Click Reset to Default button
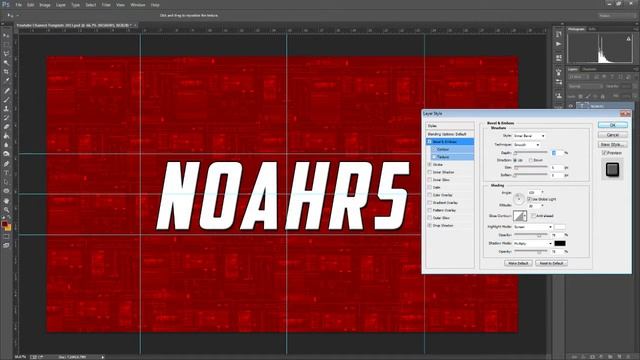640x360 pixels. coord(551,263)
